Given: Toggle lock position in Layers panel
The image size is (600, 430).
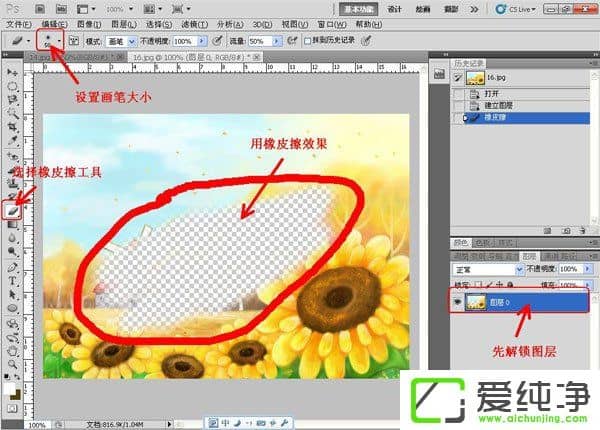Looking at the screenshot, I should click(499, 285).
